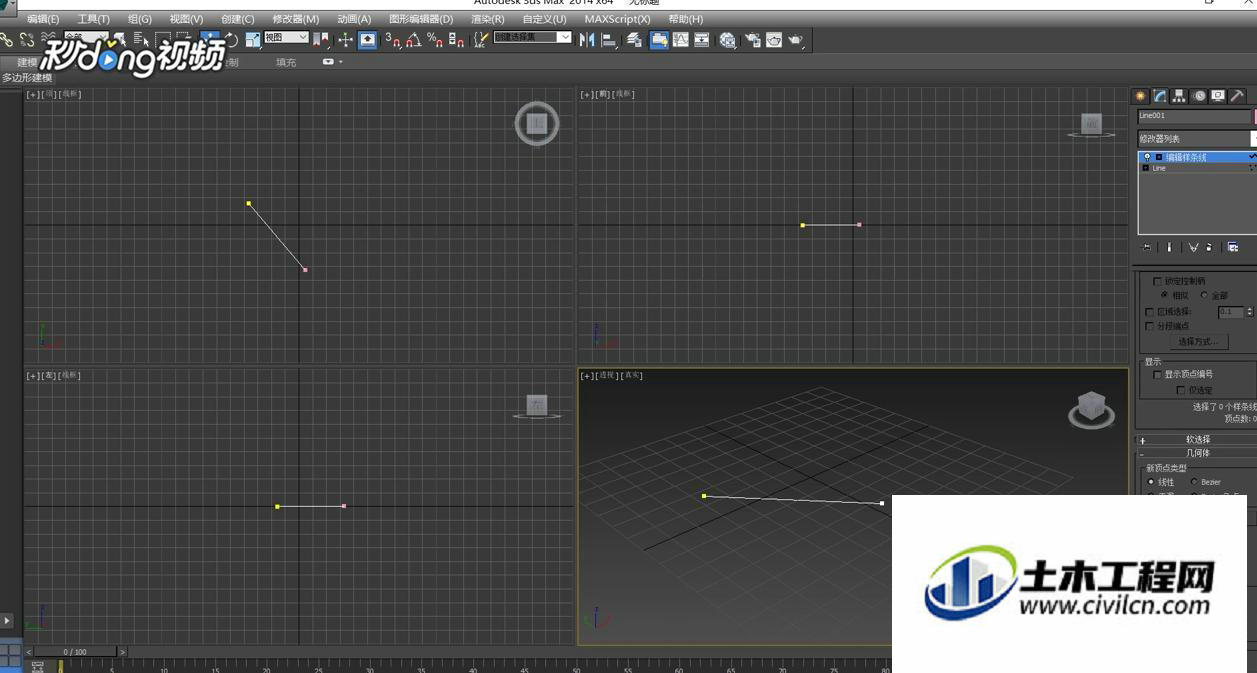Select the Link tool in main toolbar
The height and width of the screenshot is (673, 1257).
click(6, 39)
